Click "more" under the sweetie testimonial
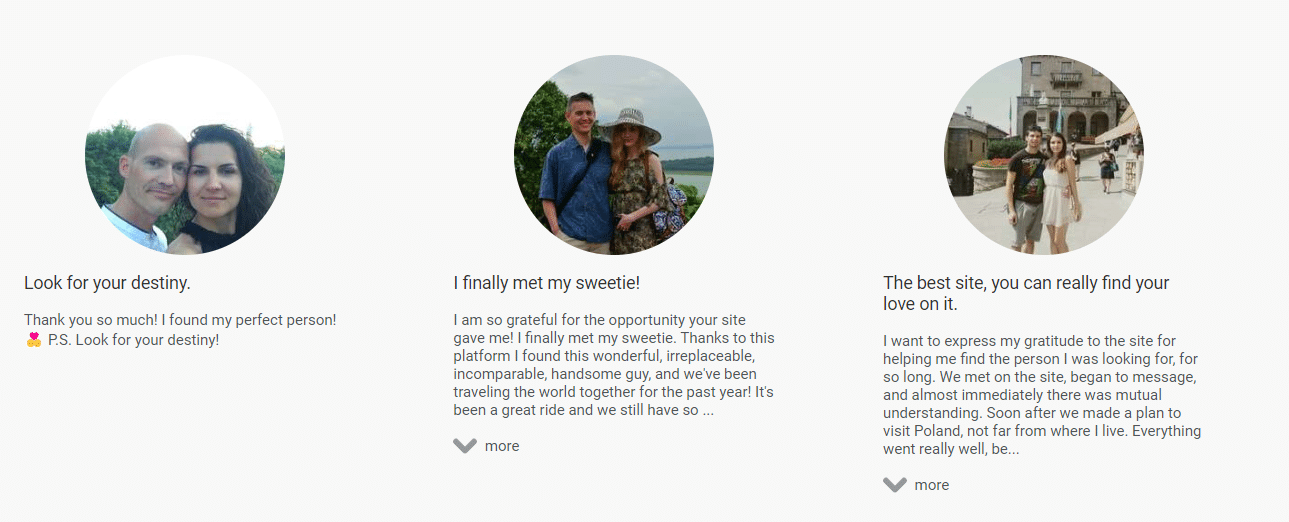This screenshot has height=522, width=1289. click(x=502, y=446)
